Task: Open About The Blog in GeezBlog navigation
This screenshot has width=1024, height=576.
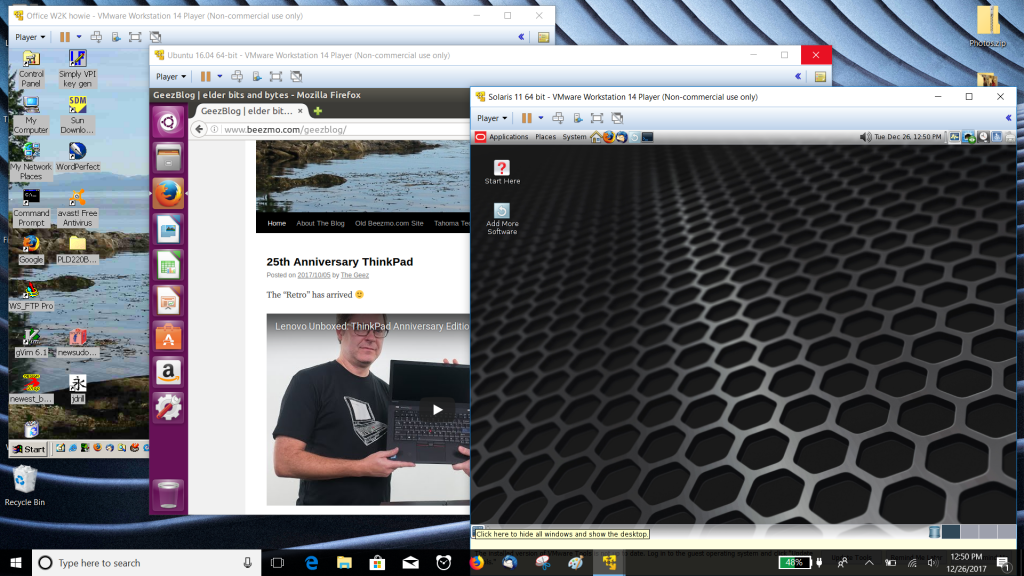Action: click(320, 223)
